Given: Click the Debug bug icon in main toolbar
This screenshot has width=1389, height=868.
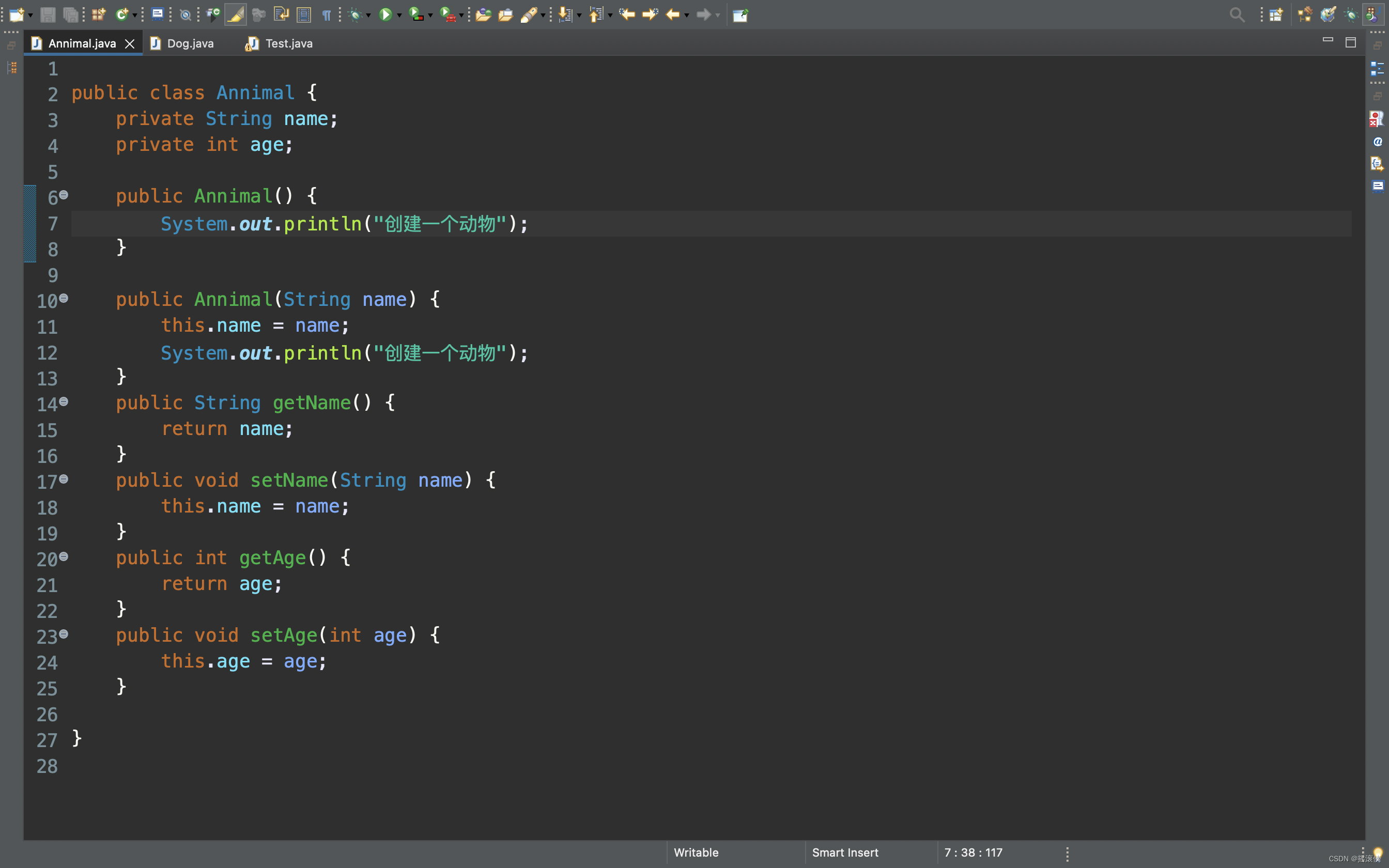Looking at the screenshot, I should (x=354, y=14).
